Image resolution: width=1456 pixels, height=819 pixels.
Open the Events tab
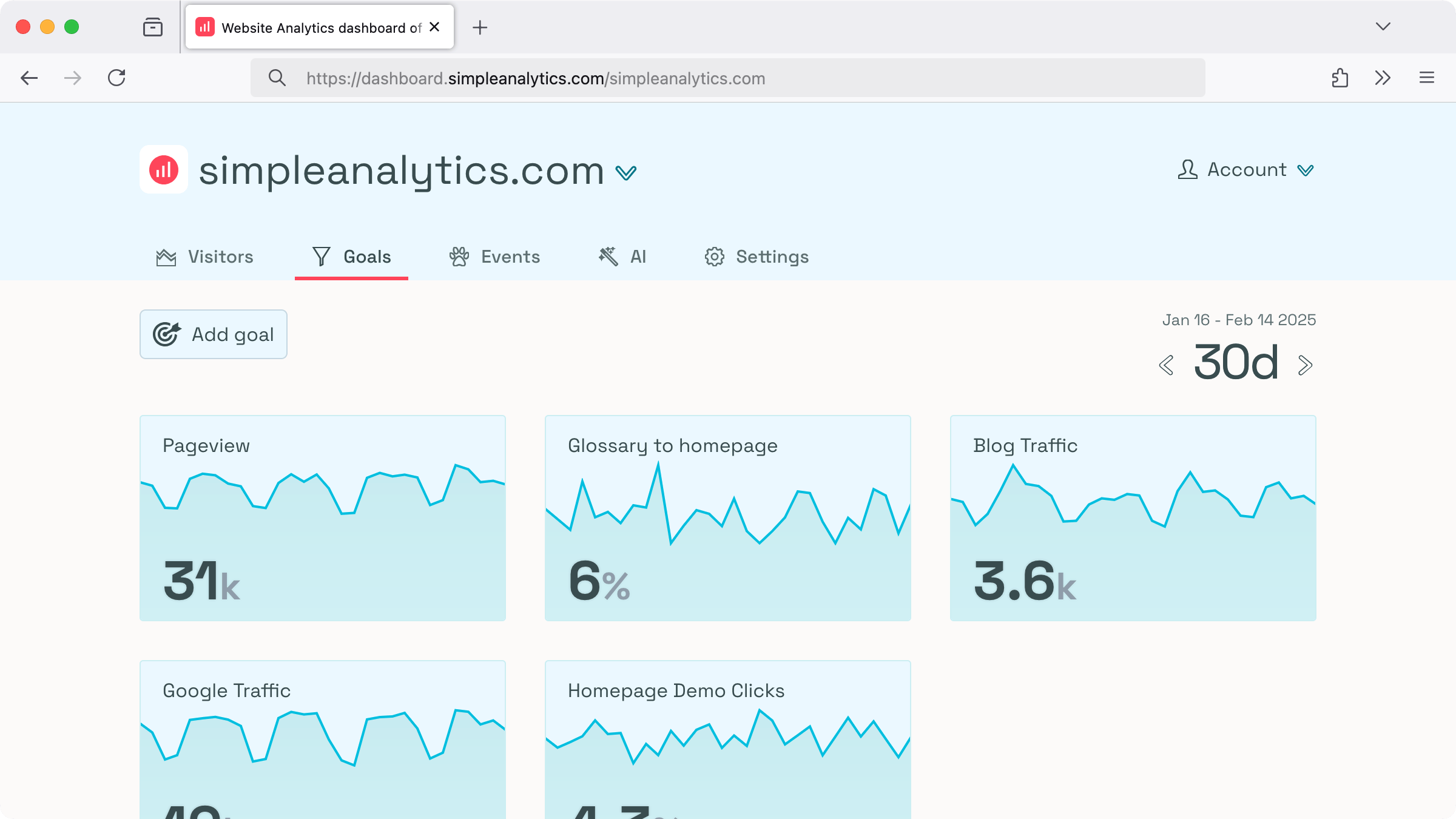pos(494,257)
